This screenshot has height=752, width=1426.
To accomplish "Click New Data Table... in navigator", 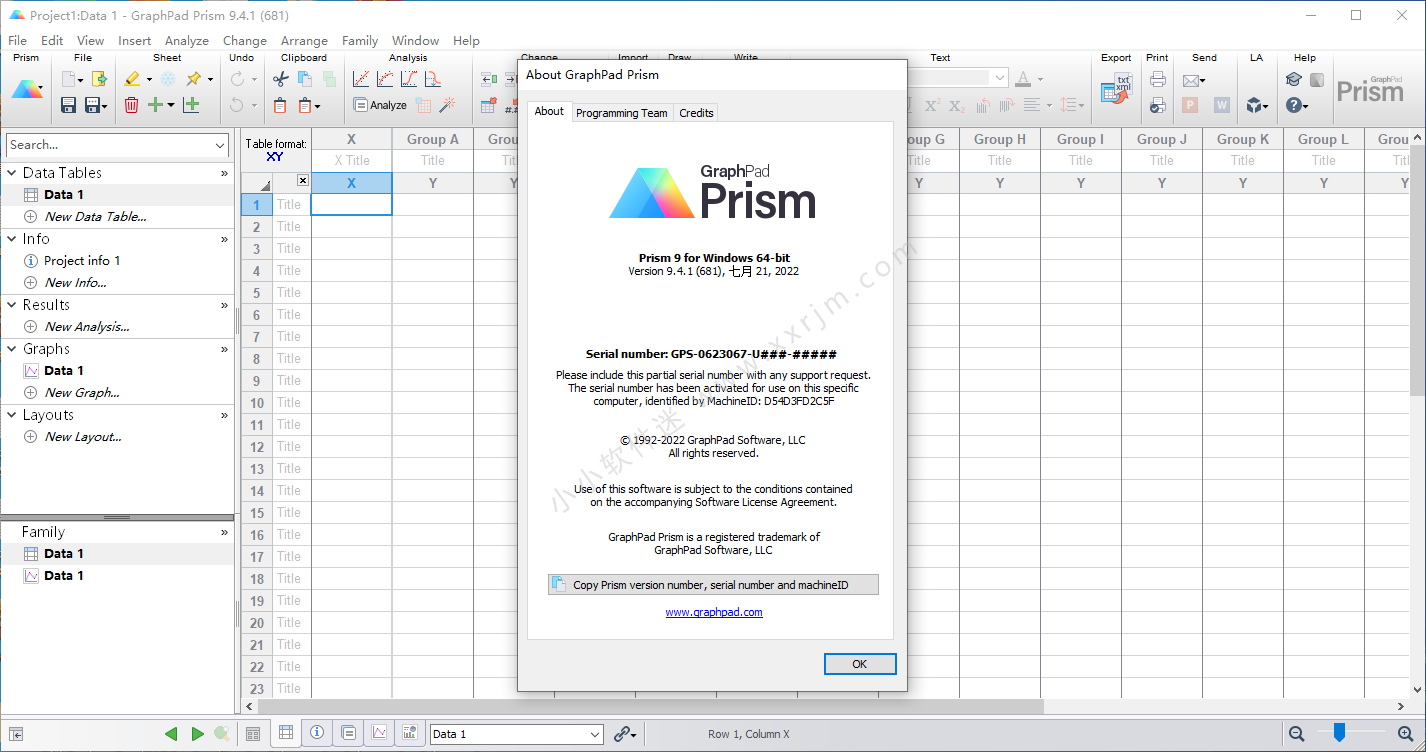I will coord(96,217).
